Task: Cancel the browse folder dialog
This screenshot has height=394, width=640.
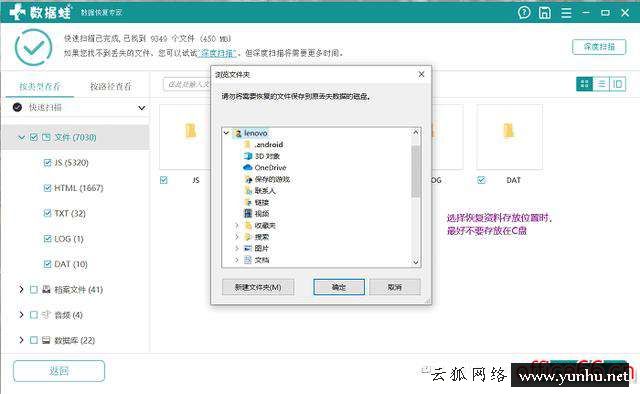Action: [x=395, y=287]
